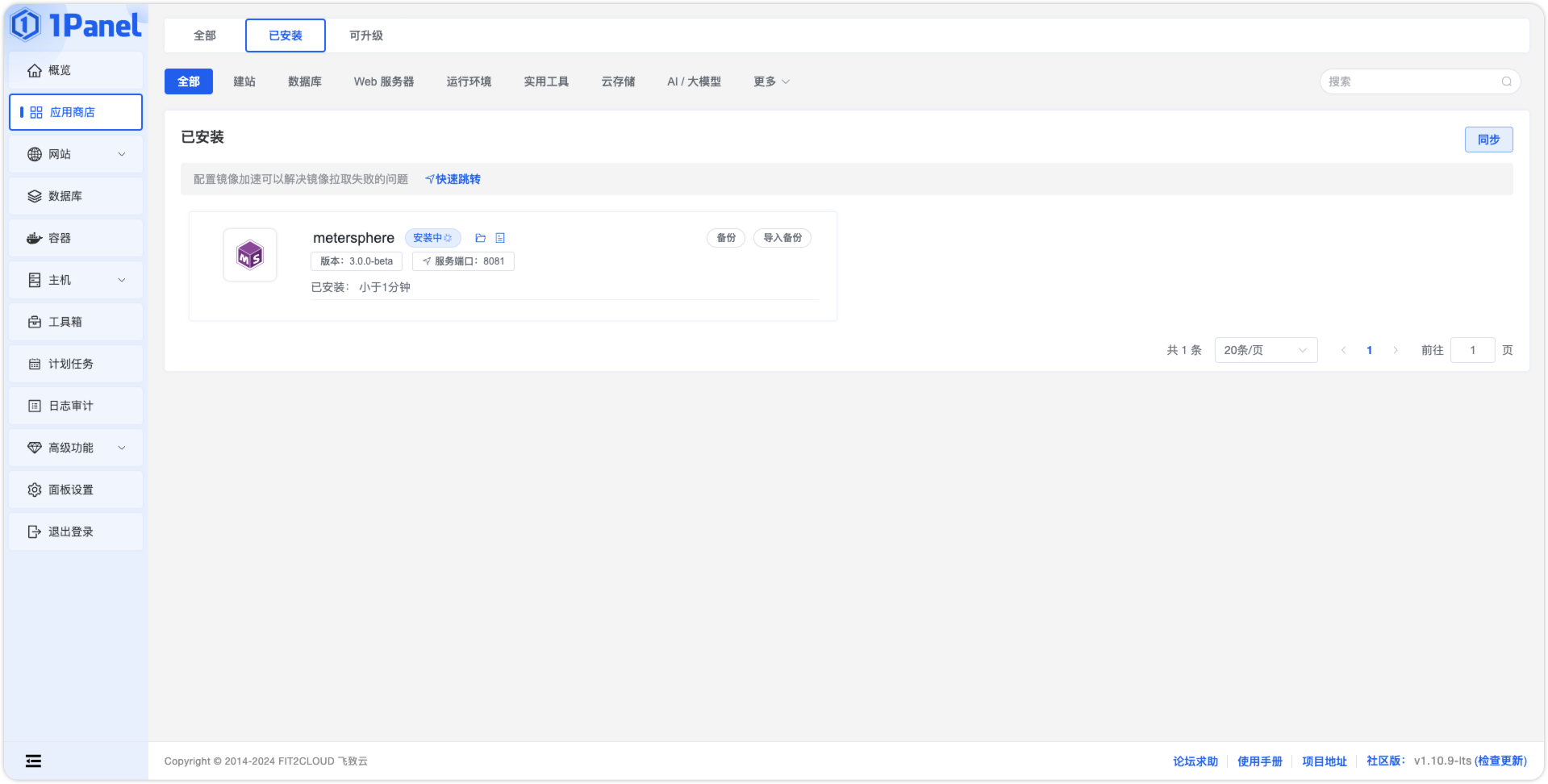Click the 快速跳转 quick jump link
The image size is (1548, 784).
pos(453,179)
